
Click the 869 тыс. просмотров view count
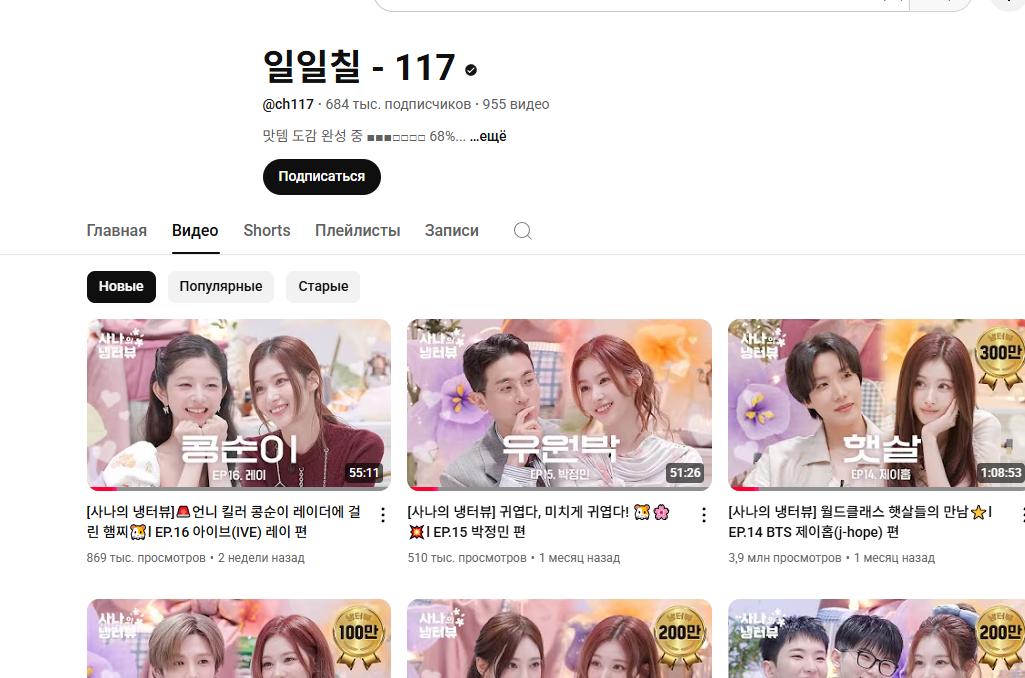146,558
